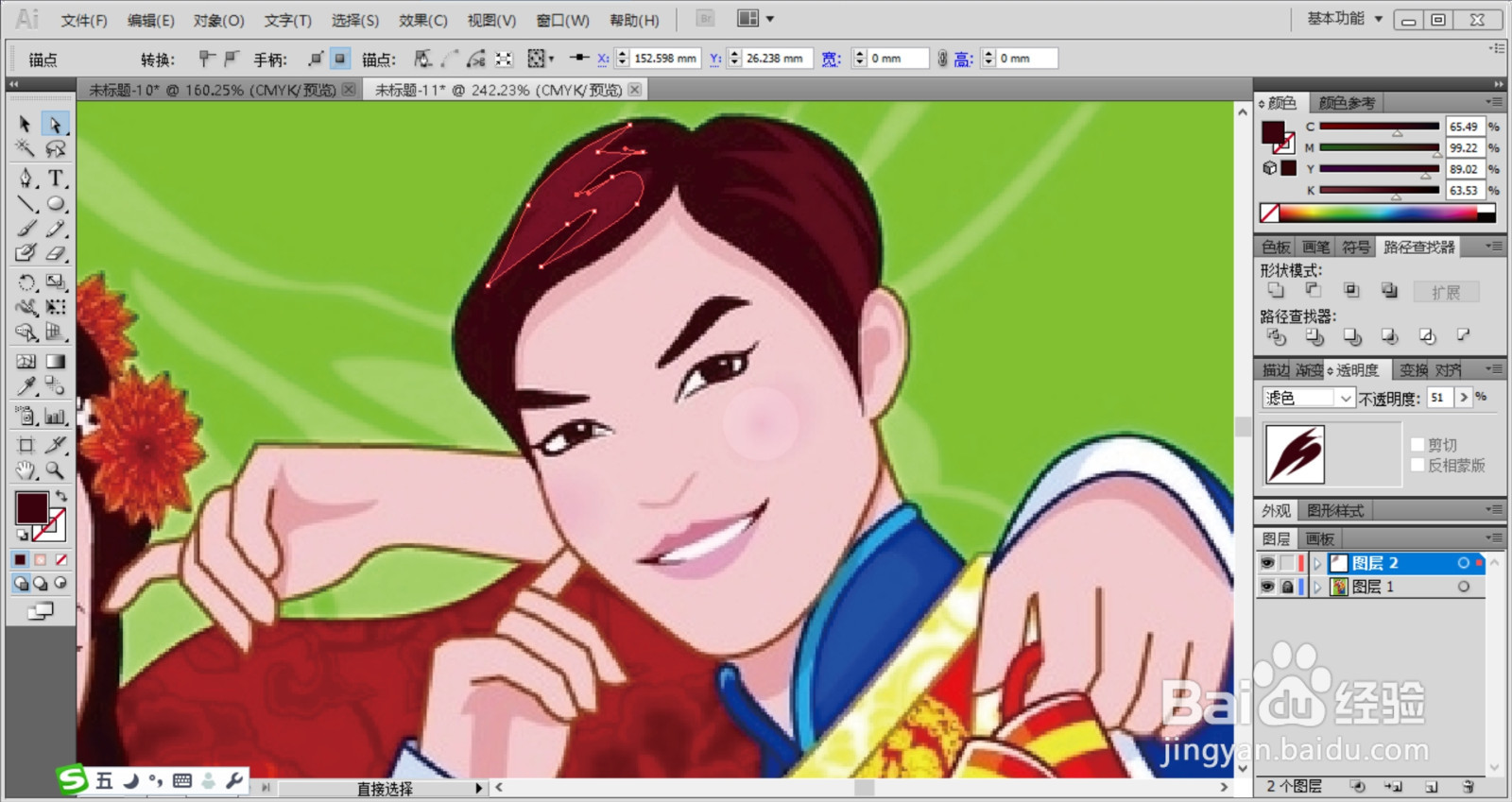This screenshot has width=1512, height=802.
Task: Select the Lasso tool
Action: click(56, 148)
